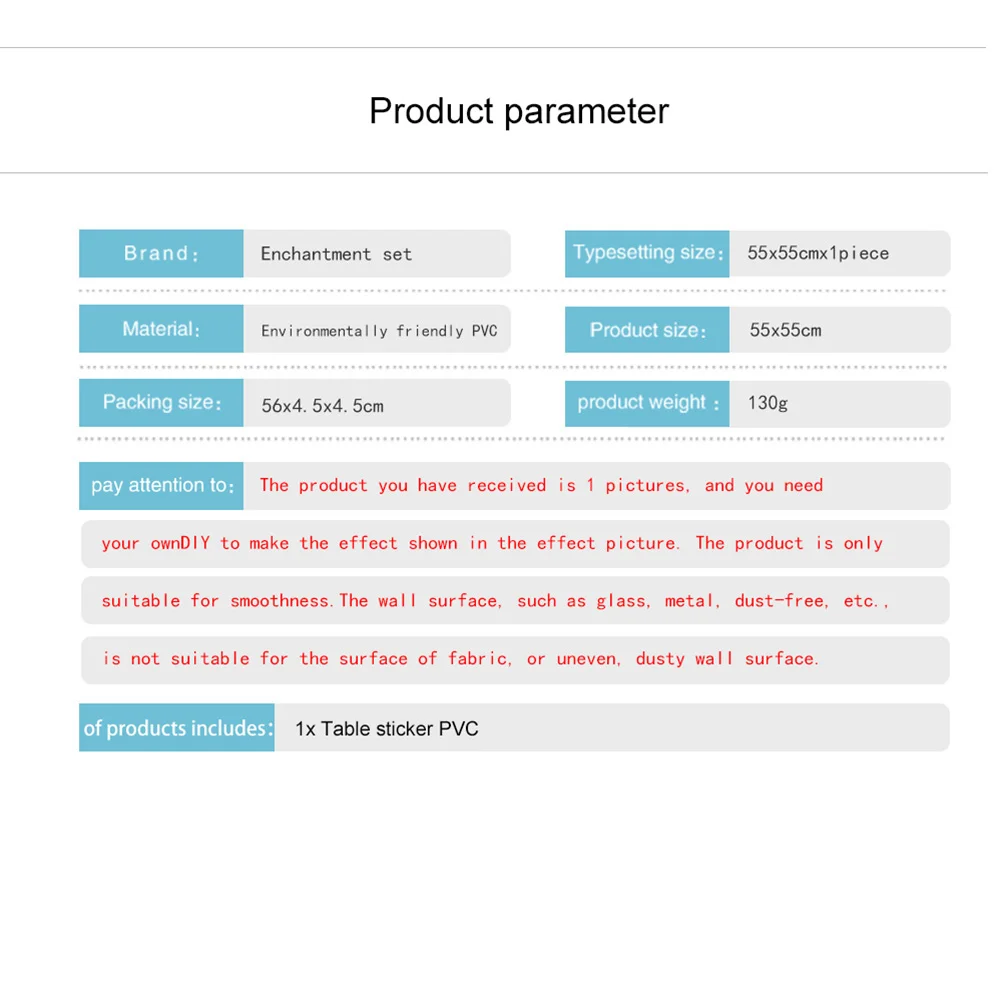The height and width of the screenshot is (1002, 1002).
Task: Click the "1x Table sticker PVC" text
Action: pos(386,729)
